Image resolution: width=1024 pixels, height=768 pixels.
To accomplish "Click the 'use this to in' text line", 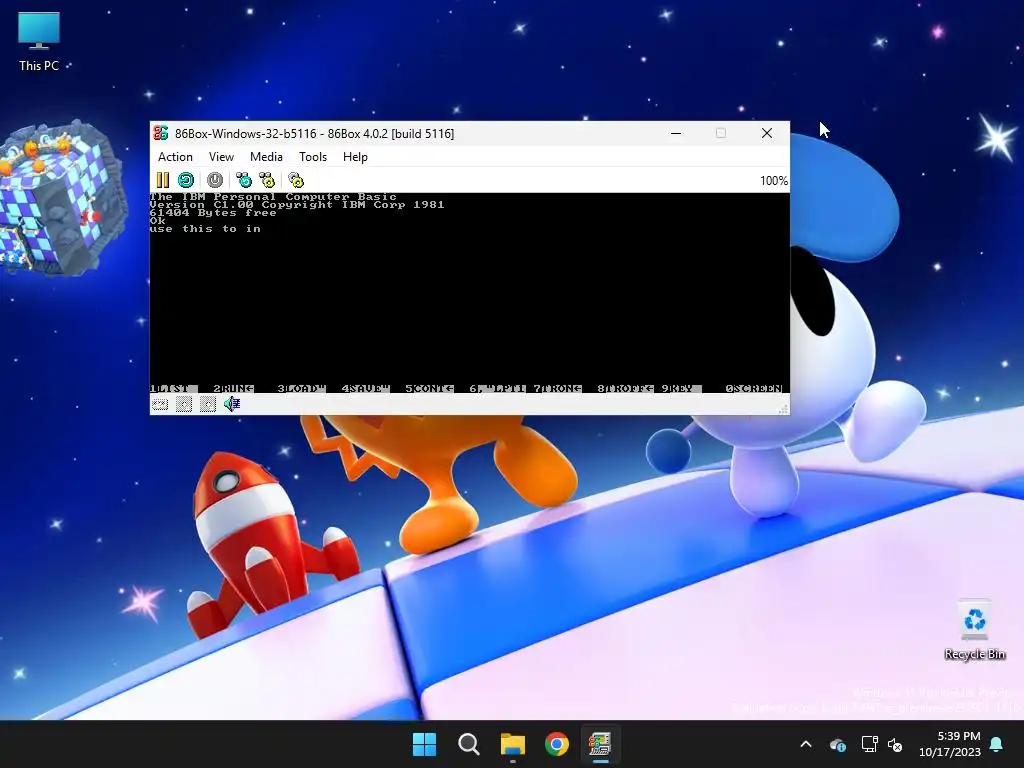I will tap(205, 229).
